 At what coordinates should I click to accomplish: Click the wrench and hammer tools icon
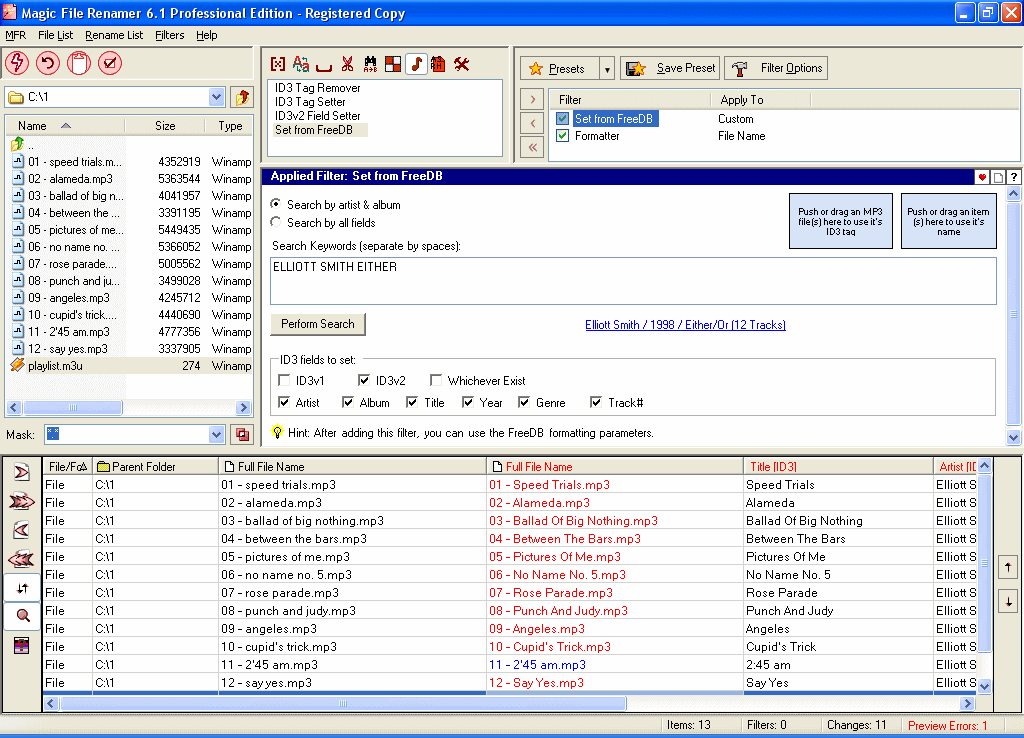click(461, 65)
